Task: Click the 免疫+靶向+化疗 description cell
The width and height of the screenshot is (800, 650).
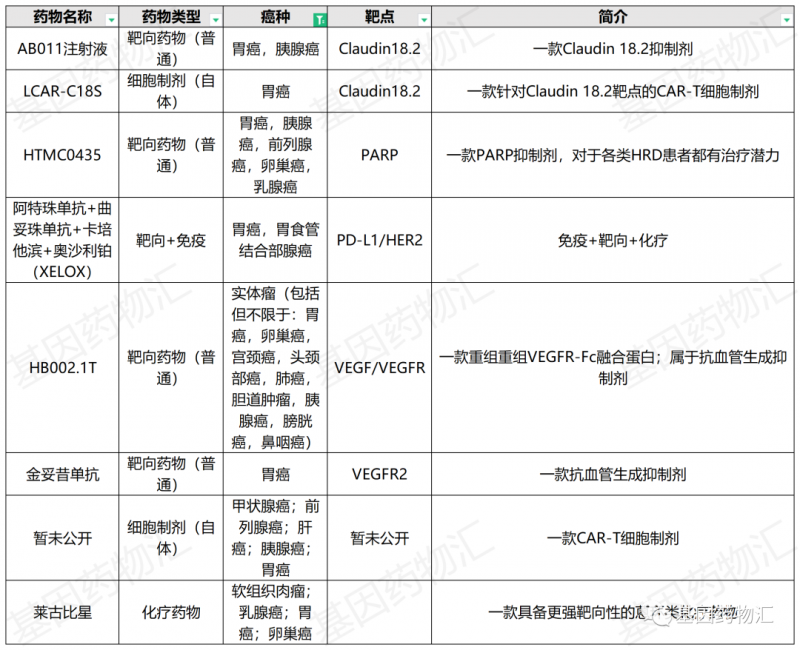Action: (613, 240)
